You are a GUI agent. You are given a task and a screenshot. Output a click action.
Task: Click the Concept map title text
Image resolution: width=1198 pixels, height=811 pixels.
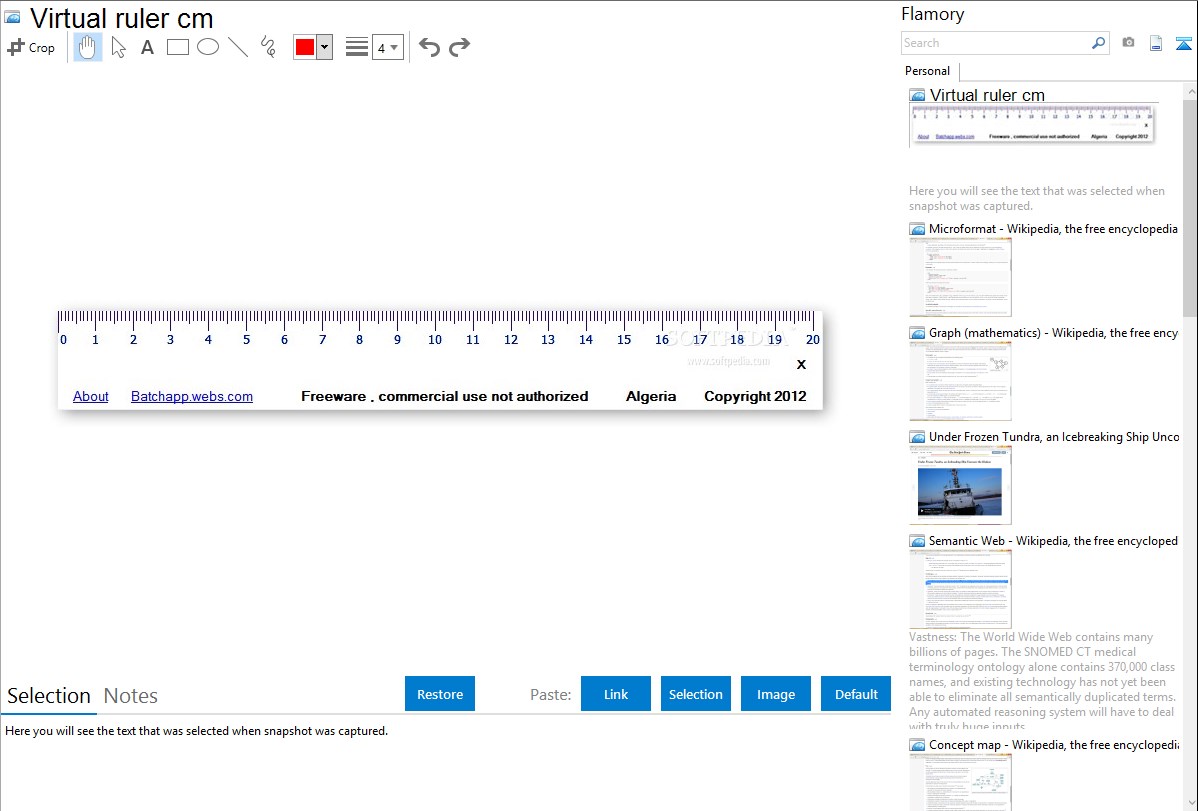(x=1054, y=744)
